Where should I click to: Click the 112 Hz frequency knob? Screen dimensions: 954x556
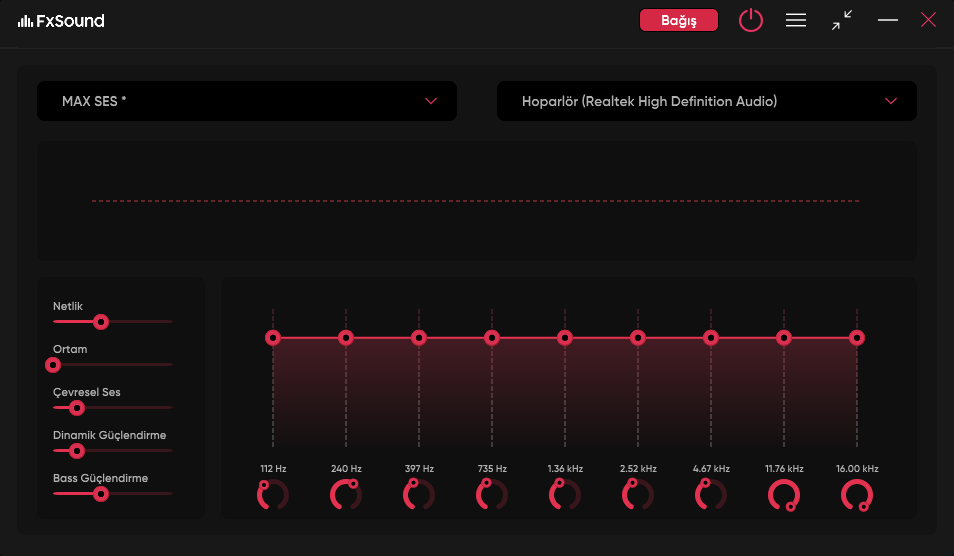click(273, 495)
